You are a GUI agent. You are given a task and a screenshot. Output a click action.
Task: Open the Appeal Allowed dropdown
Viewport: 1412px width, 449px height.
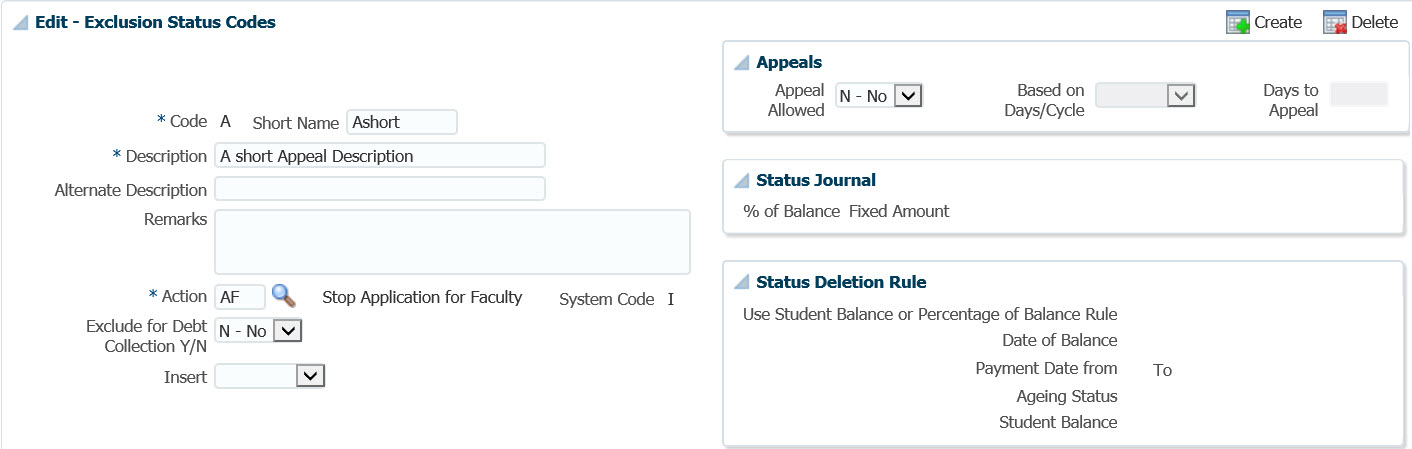878,95
